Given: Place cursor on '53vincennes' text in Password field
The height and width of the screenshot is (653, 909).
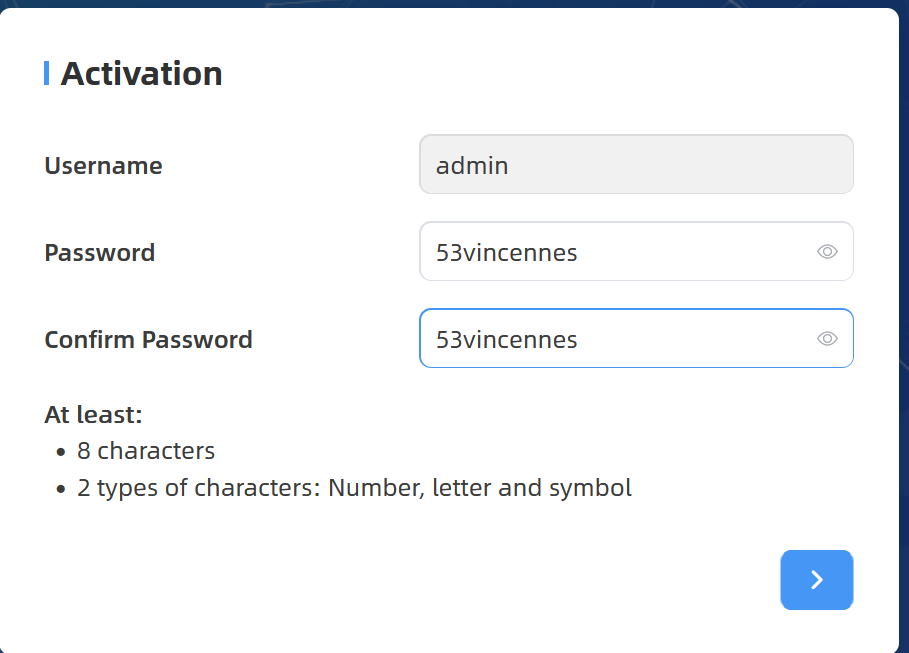Looking at the screenshot, I should click(x=507, y=253).
